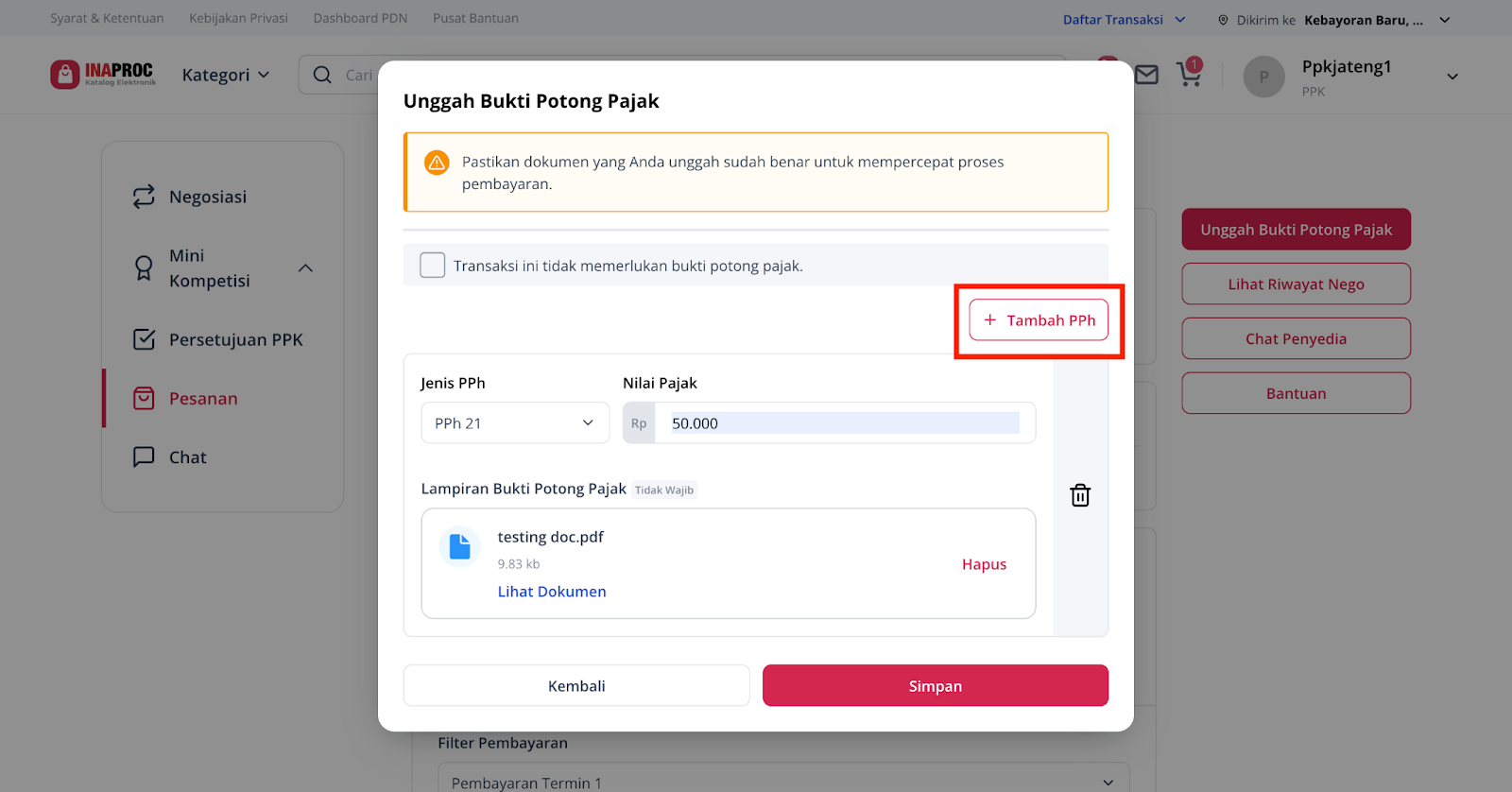Open the Daftar Transaksi dropdown

pos(1124,19)
